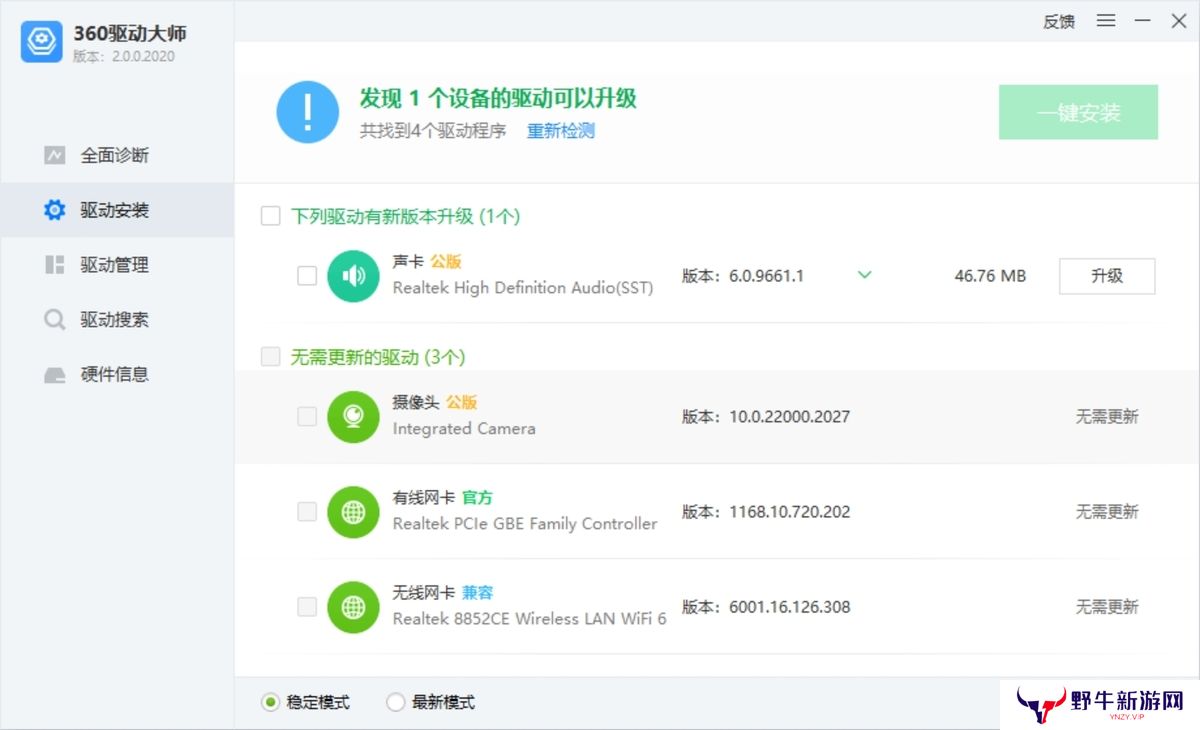Go to 驱动管理 section
This screenshot has width=1200, height=730.
117,265
